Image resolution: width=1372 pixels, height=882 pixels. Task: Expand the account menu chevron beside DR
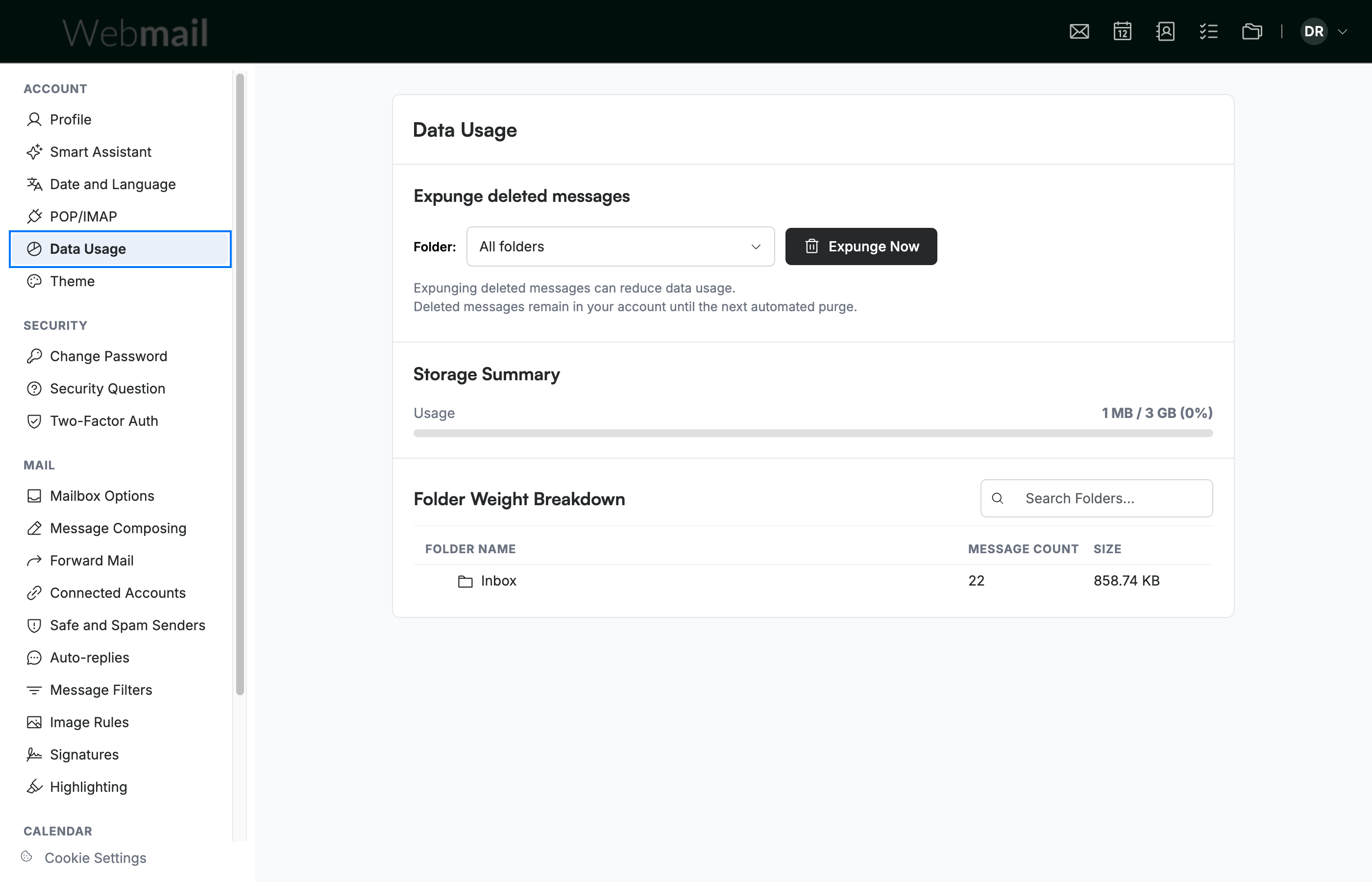(x=1342, y=31)
